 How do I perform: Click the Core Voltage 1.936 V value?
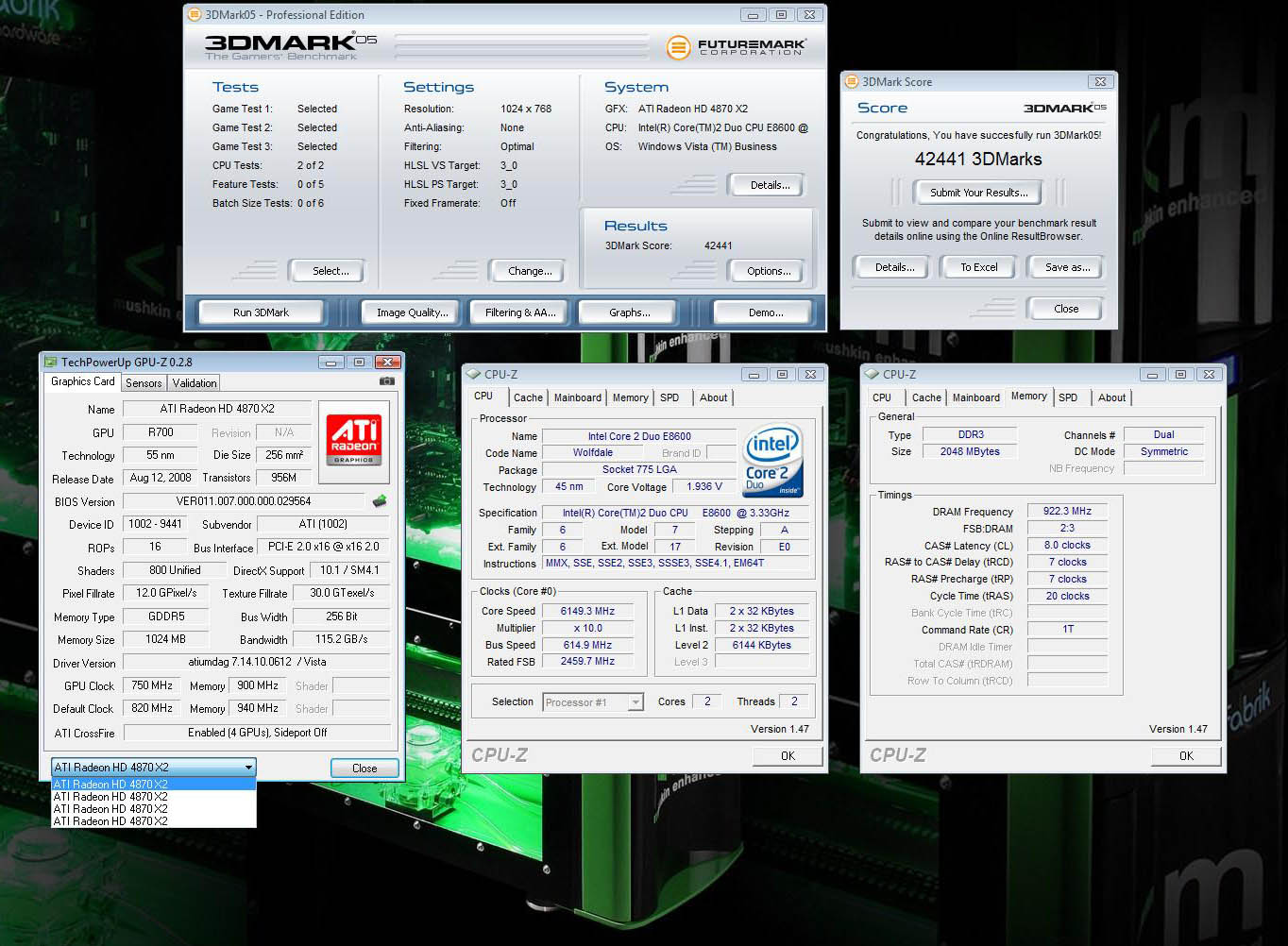(x=703, y=486)
